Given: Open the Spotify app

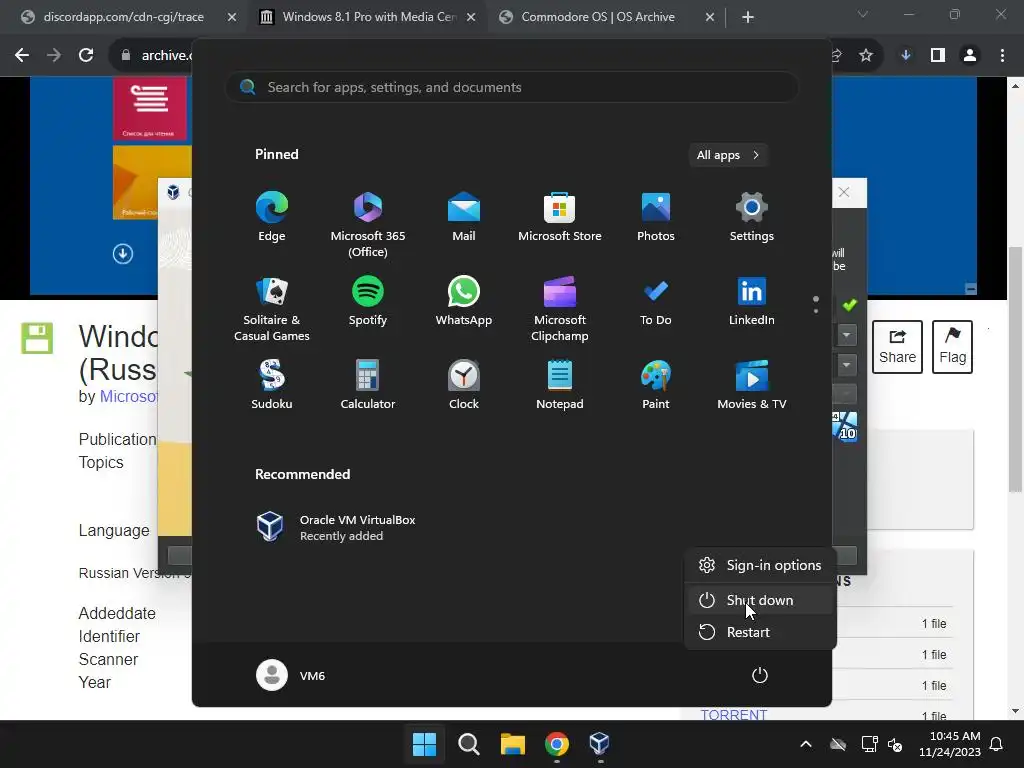Looking at the screenshot, I should 368,300.
